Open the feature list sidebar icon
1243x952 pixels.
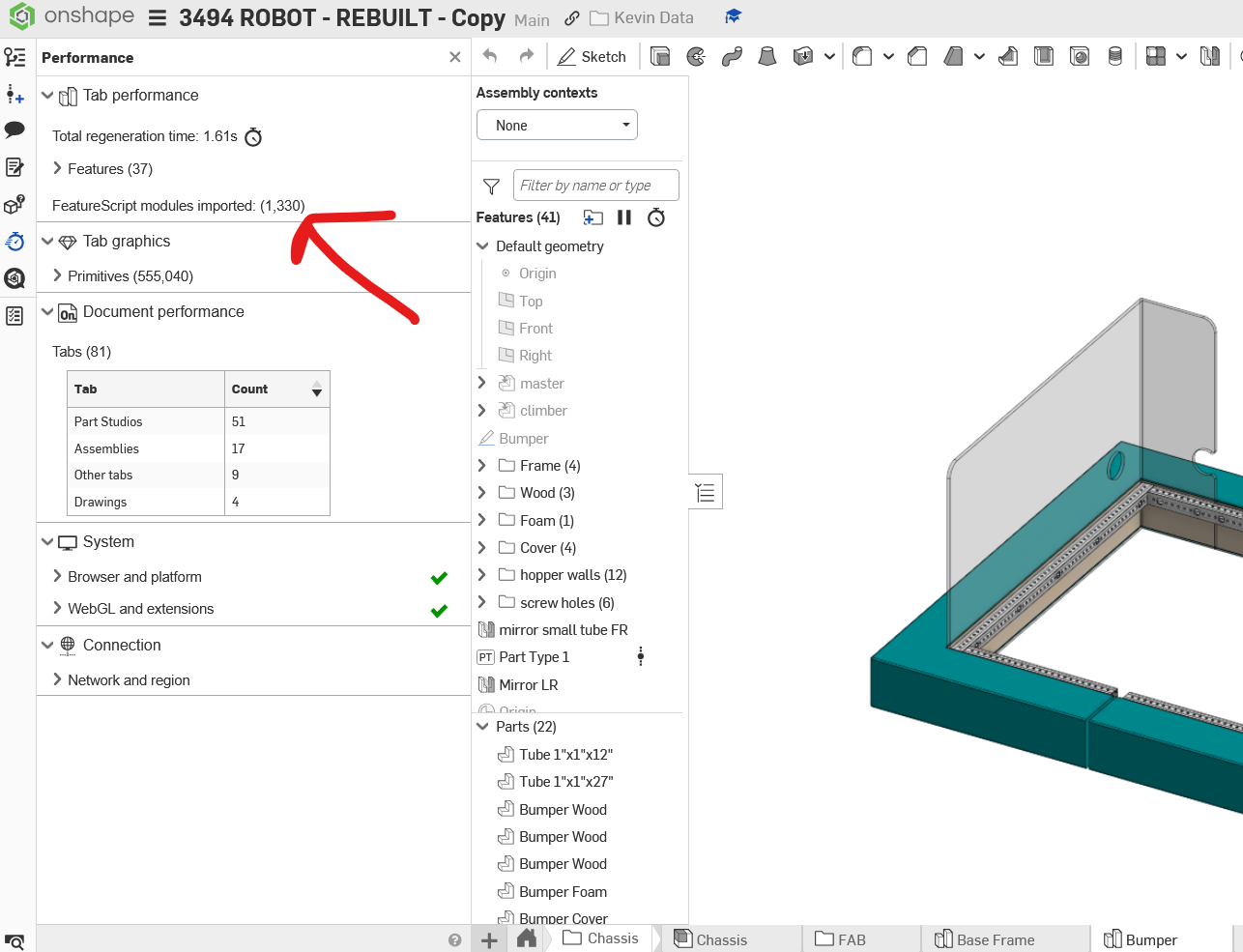coord(14,57)
